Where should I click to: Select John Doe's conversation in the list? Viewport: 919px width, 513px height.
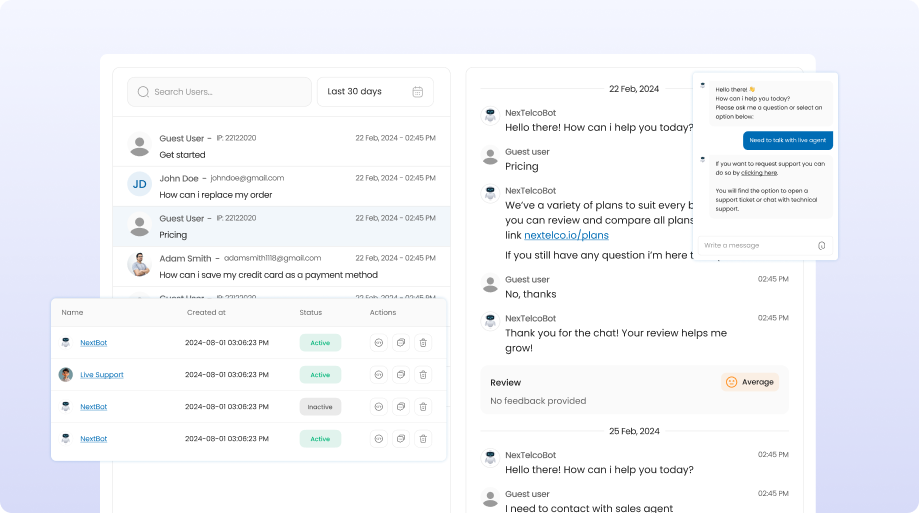pos(281,186)
